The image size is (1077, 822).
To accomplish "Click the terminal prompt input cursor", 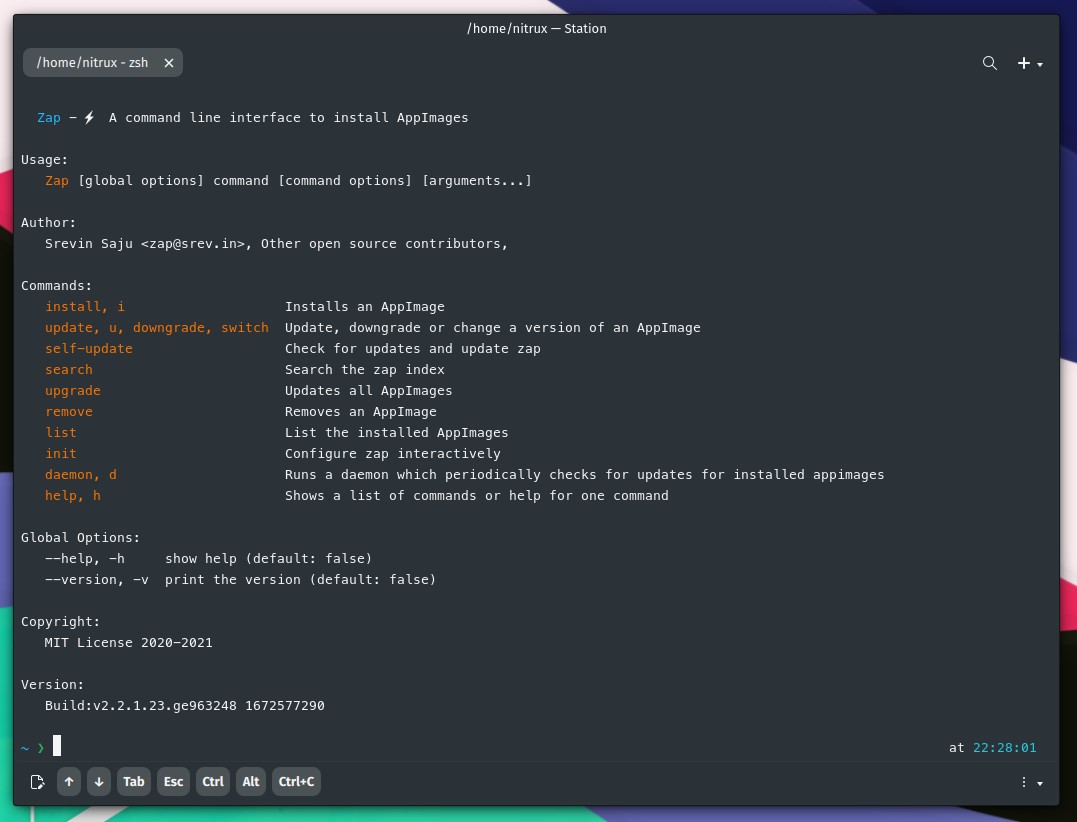I will click(x=57, y=746).
